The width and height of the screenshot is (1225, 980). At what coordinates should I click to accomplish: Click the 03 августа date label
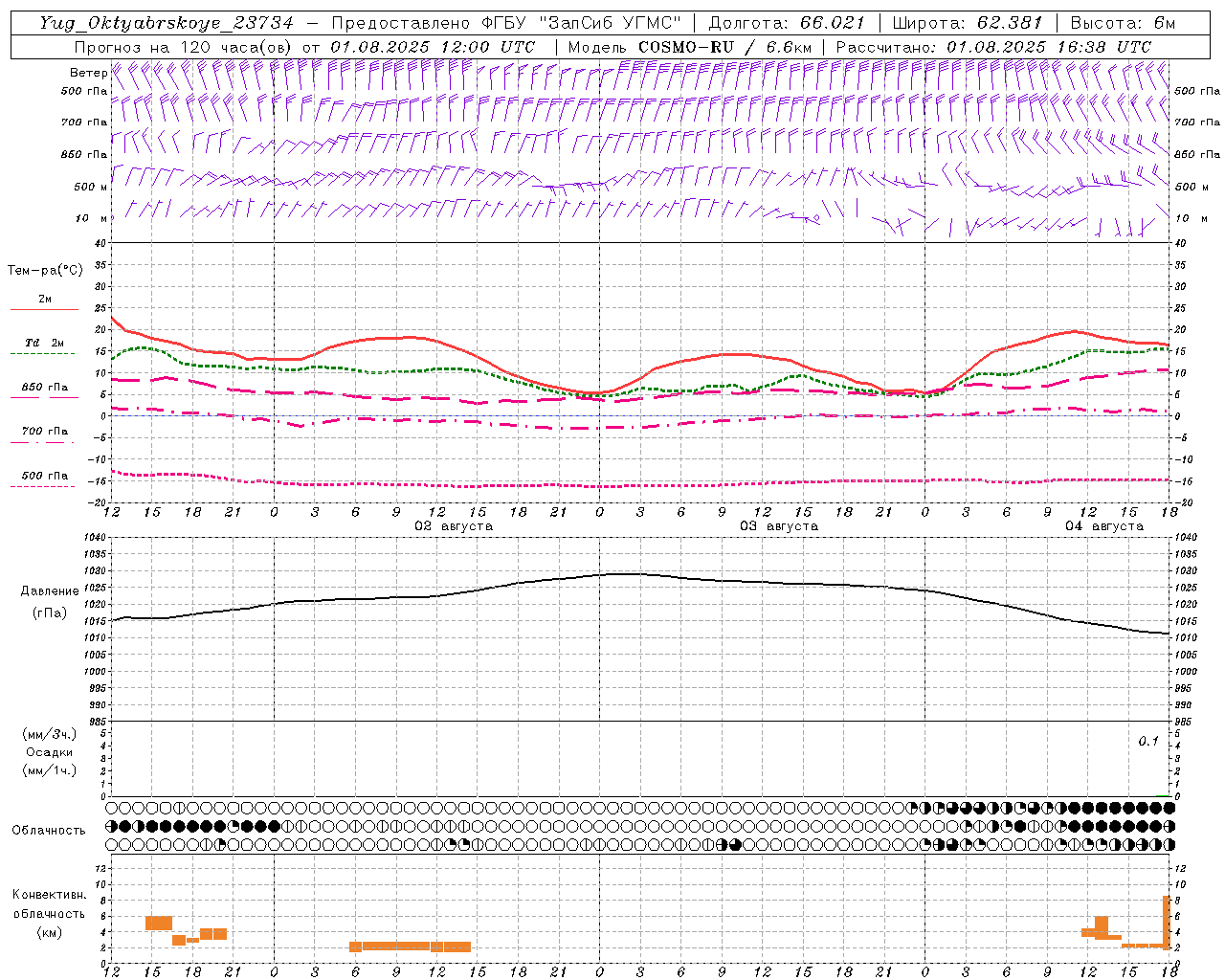point(779,526)
